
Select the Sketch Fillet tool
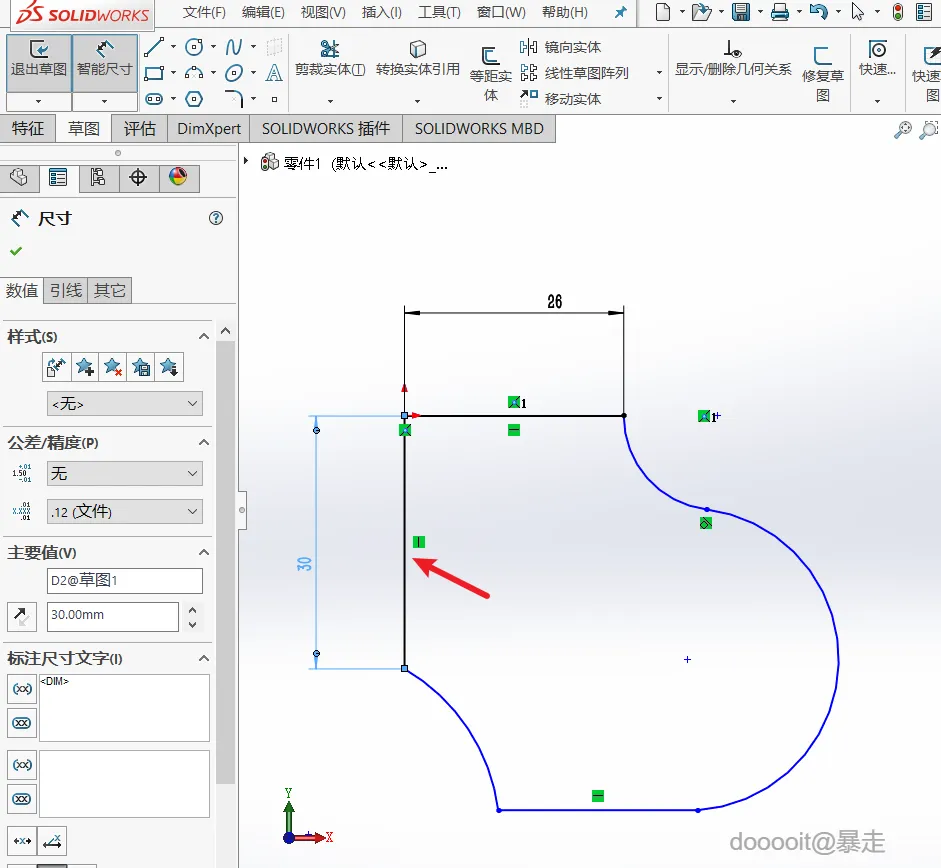click(x=233, y=98)
